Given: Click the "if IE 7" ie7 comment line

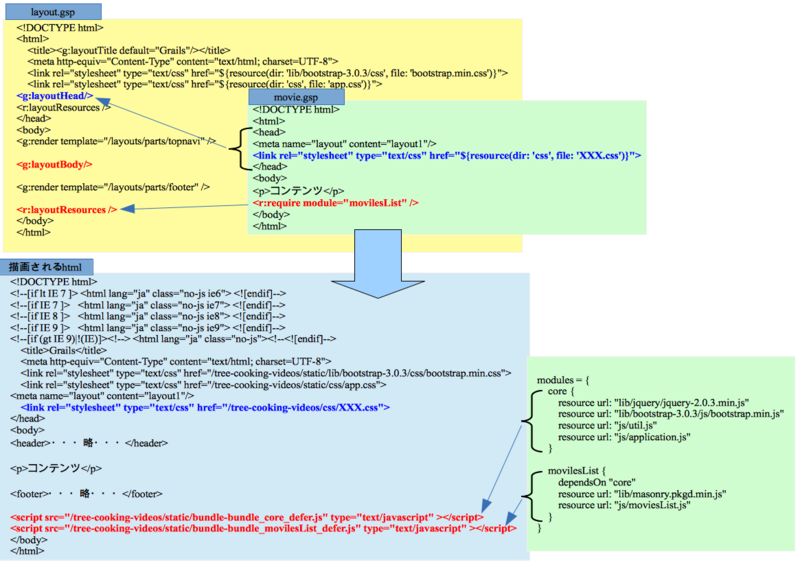Looking at the screenshot, I should click(147, 305).
